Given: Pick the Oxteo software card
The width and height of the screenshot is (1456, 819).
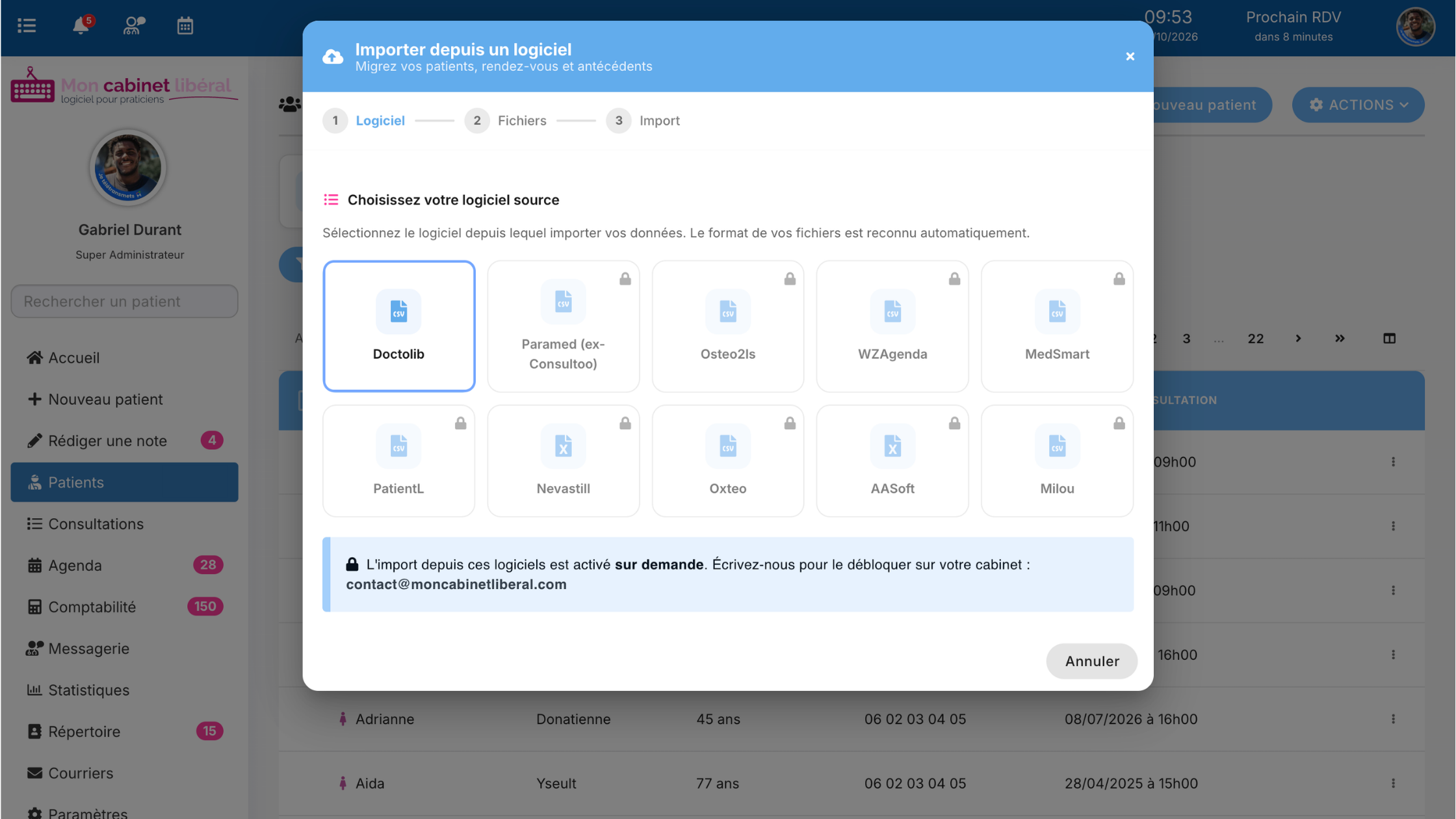Looking at the screenshot, I should pyautogui.click(x=727, y=461).
